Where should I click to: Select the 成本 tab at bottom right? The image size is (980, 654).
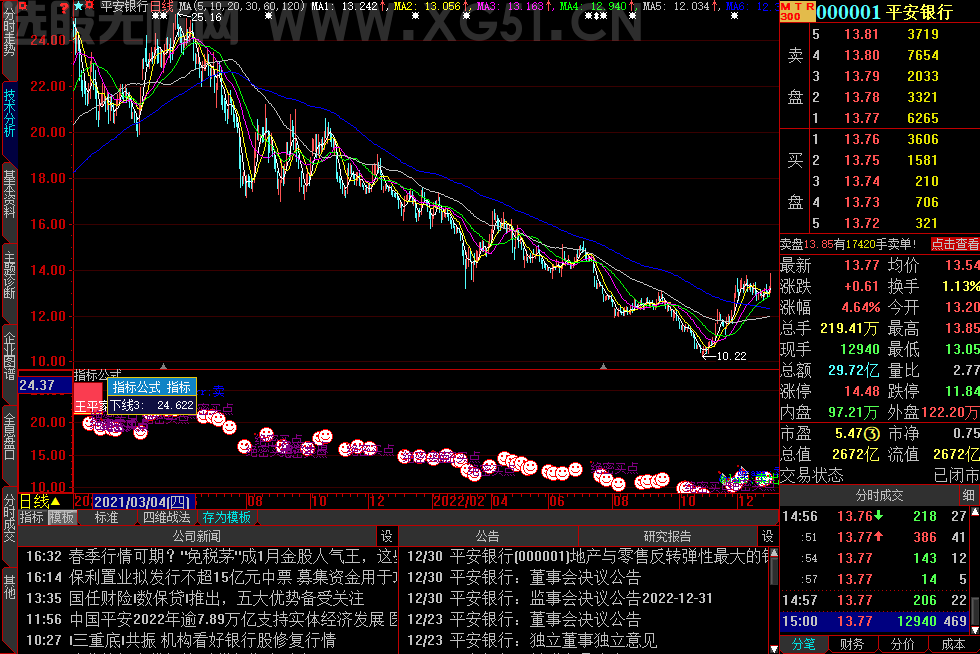tap(953, 645)
